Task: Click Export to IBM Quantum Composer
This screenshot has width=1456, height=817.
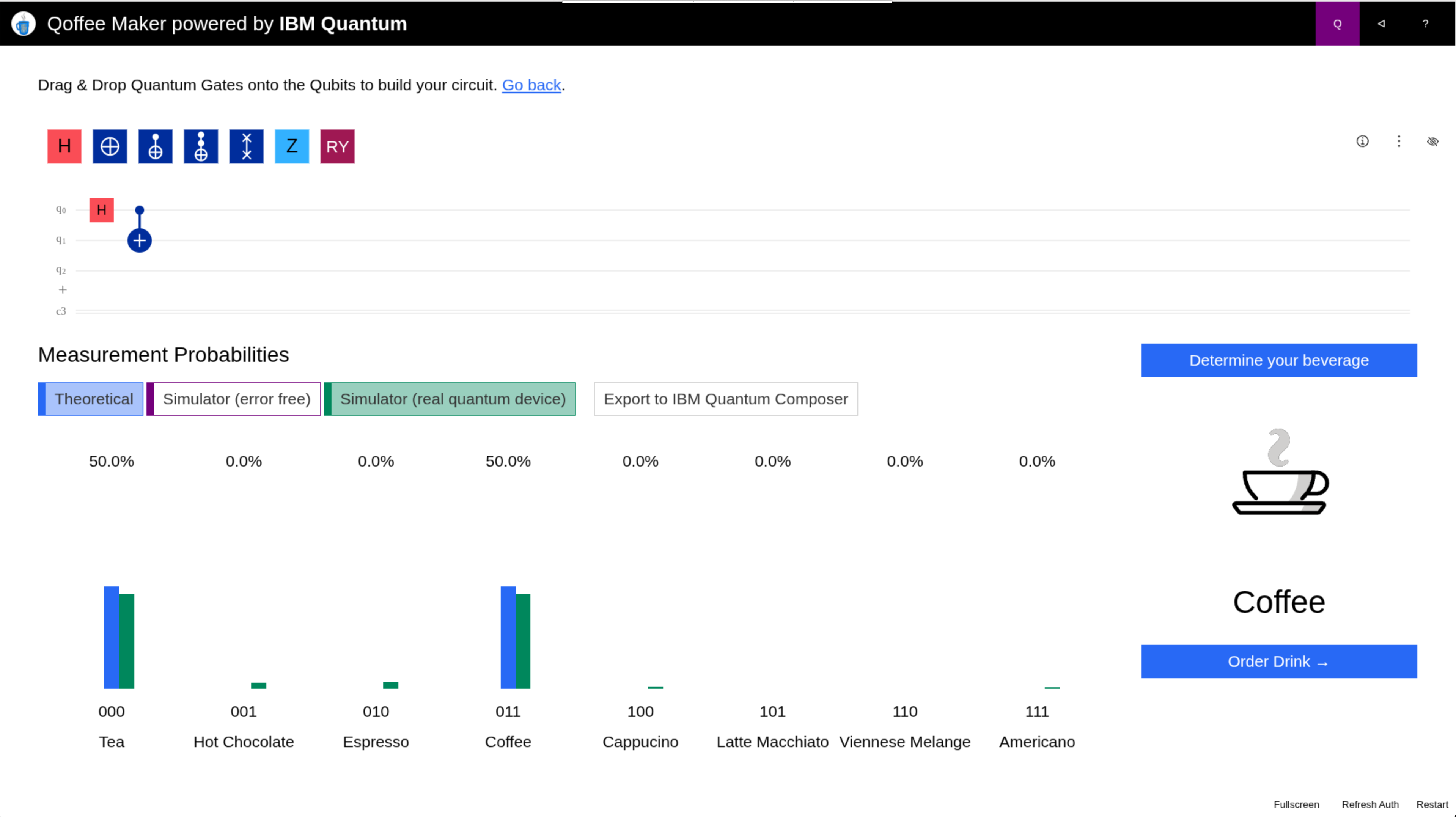Action: click(726, 399)
